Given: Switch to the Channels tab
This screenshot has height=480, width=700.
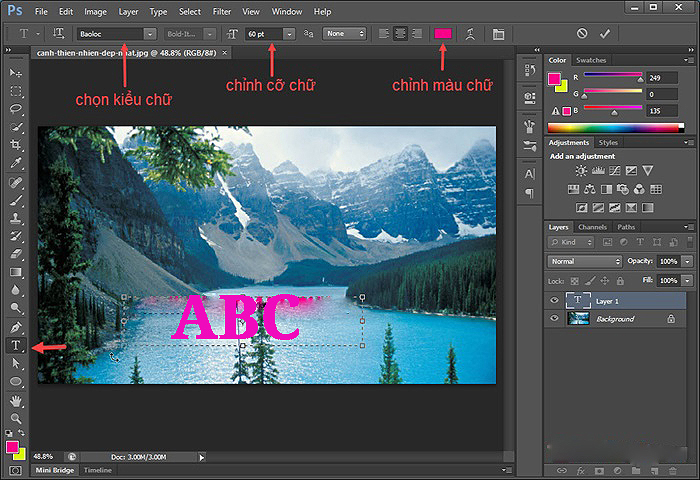Looking at the screenshot, I should coord(593,227).
